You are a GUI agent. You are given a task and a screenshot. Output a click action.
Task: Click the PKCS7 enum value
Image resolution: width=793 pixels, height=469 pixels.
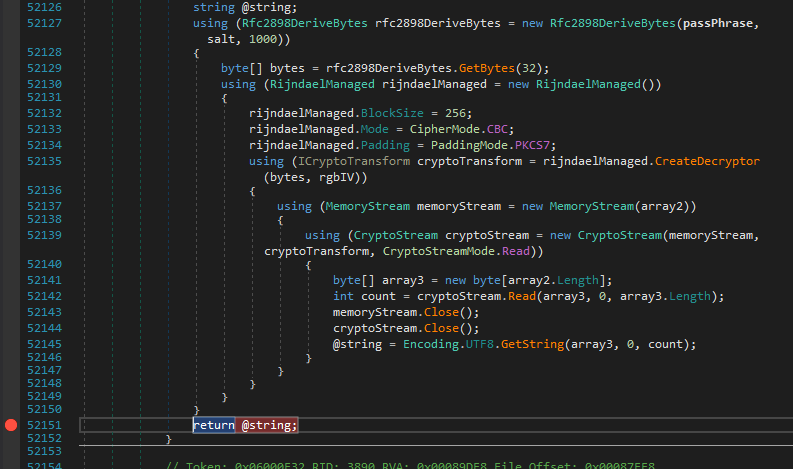click(x=532, y=145)
